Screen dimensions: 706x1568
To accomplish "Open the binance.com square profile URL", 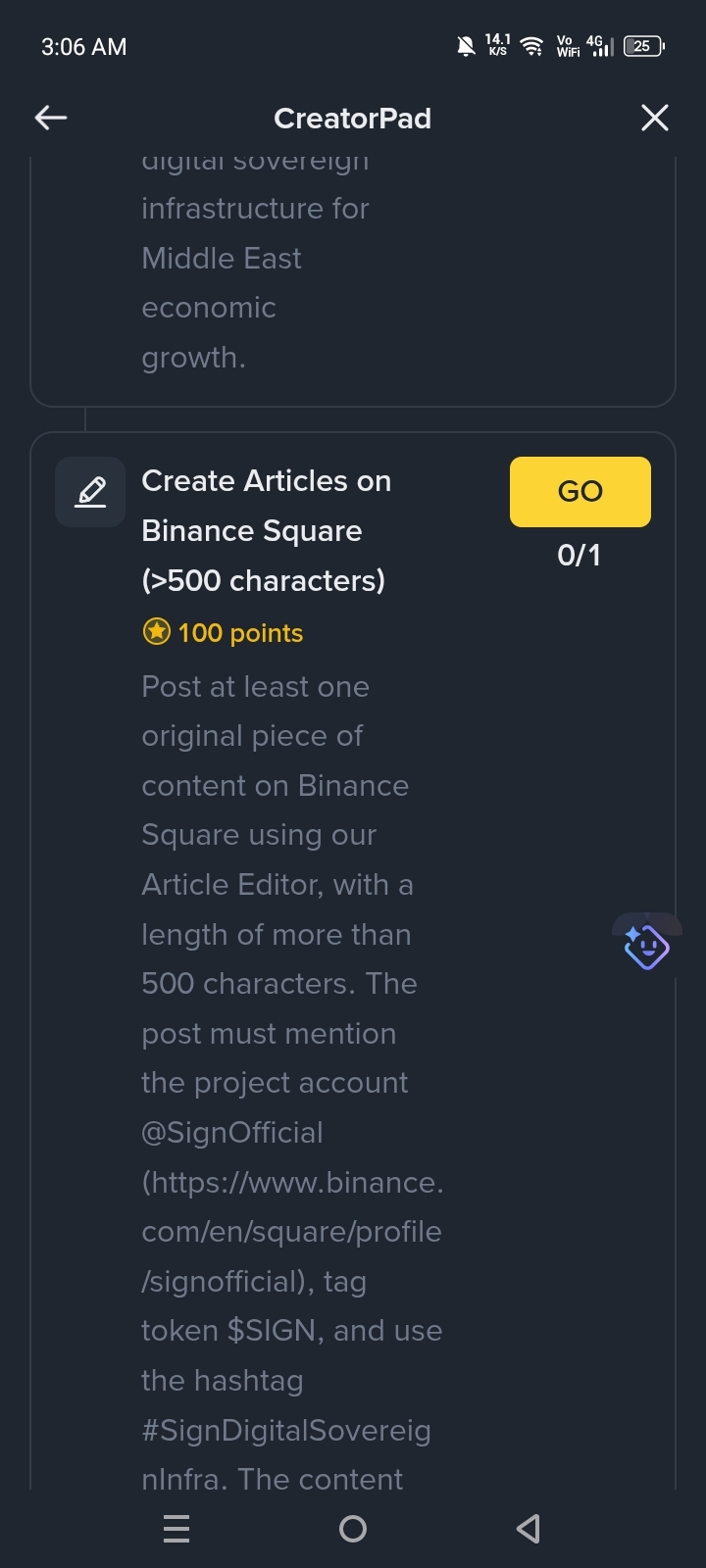I will click(291, 1232).
